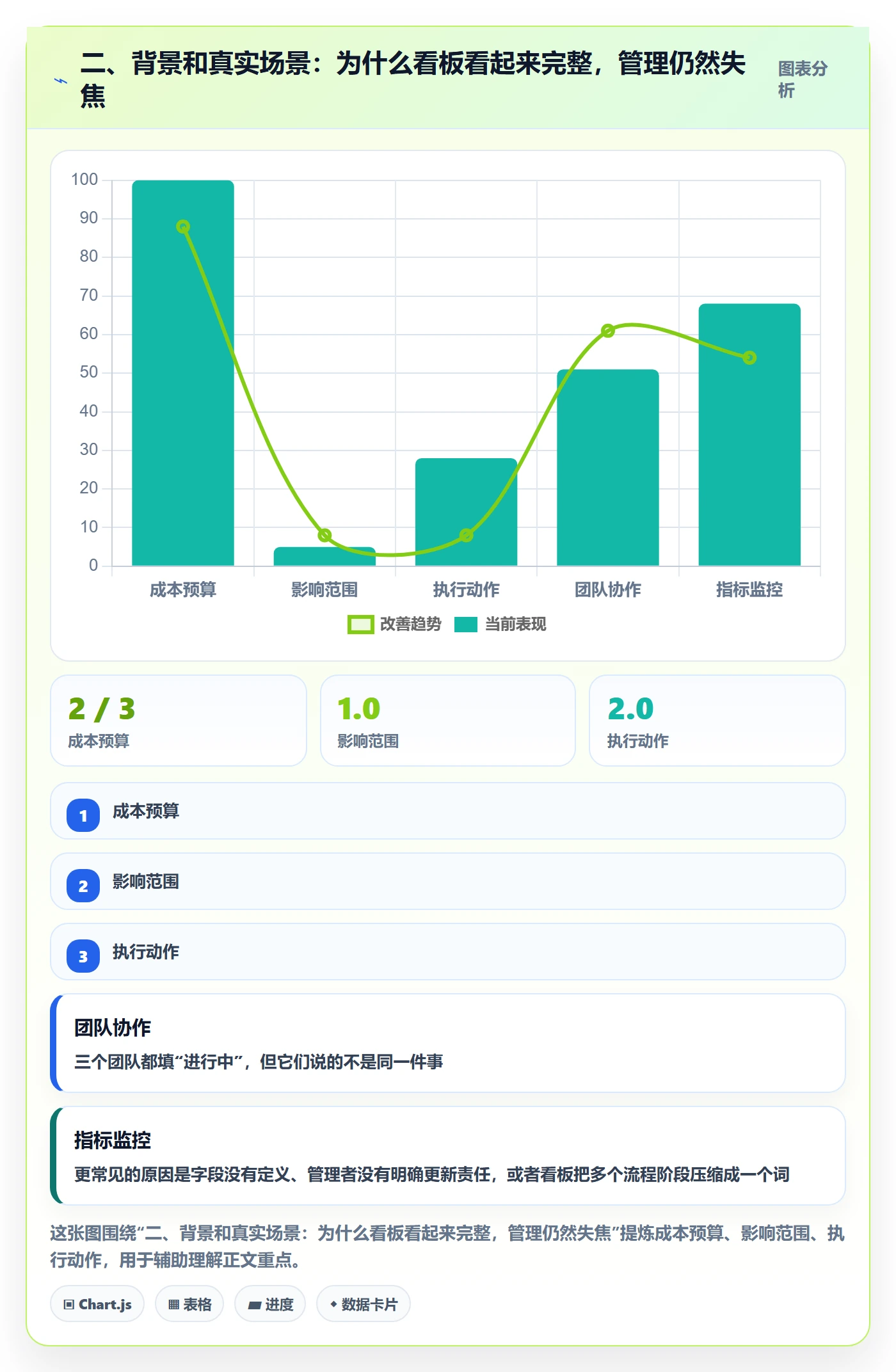This screenshot has height=1372, width=896.
Task: Click the 改善趋势 legend text
Action: click(x=410, y=625)
